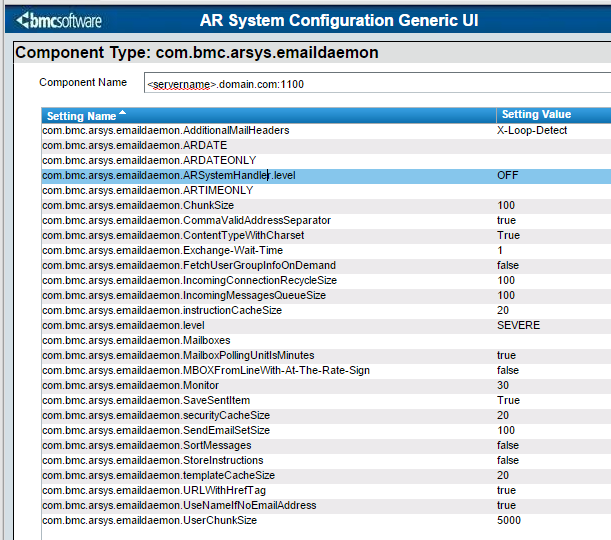Viewport: 611px width, 540px height.
Task: Click the UserChunkSize value 5000
Action: [509, 520]
